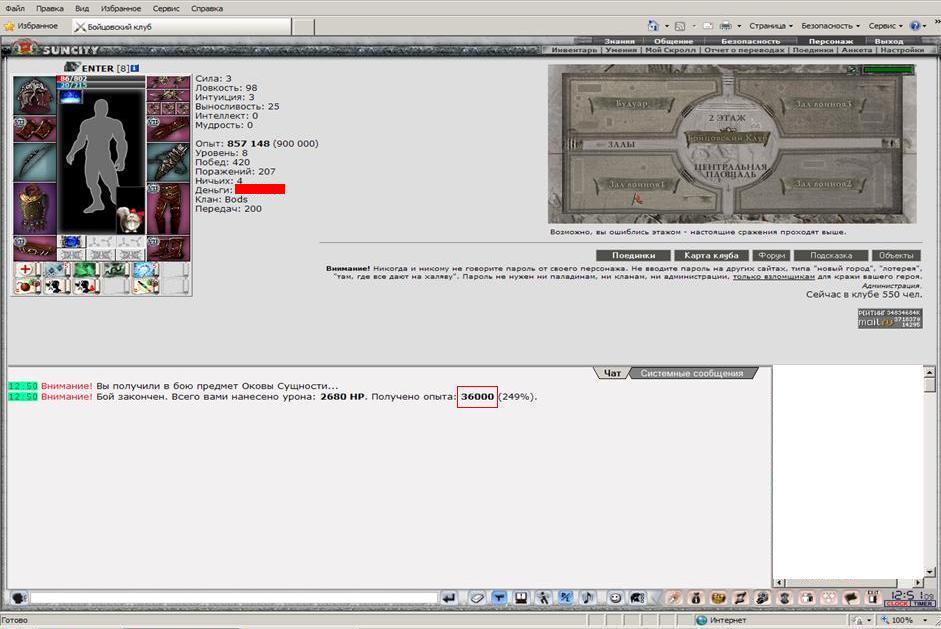
Task: Toggle the music note sound icon
Action: pyautogui.click(x=588, y=598)
